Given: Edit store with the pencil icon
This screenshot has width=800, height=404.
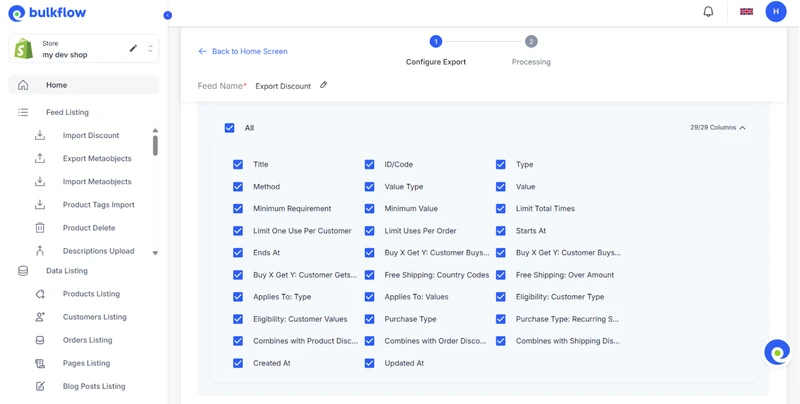Looking at the screenshot, I should click(133, 48).
